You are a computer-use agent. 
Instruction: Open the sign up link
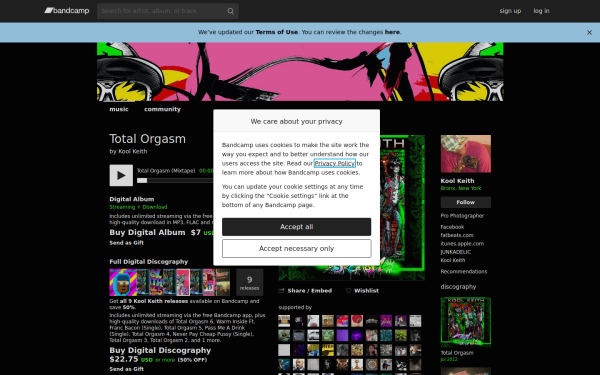click(510, 11)
